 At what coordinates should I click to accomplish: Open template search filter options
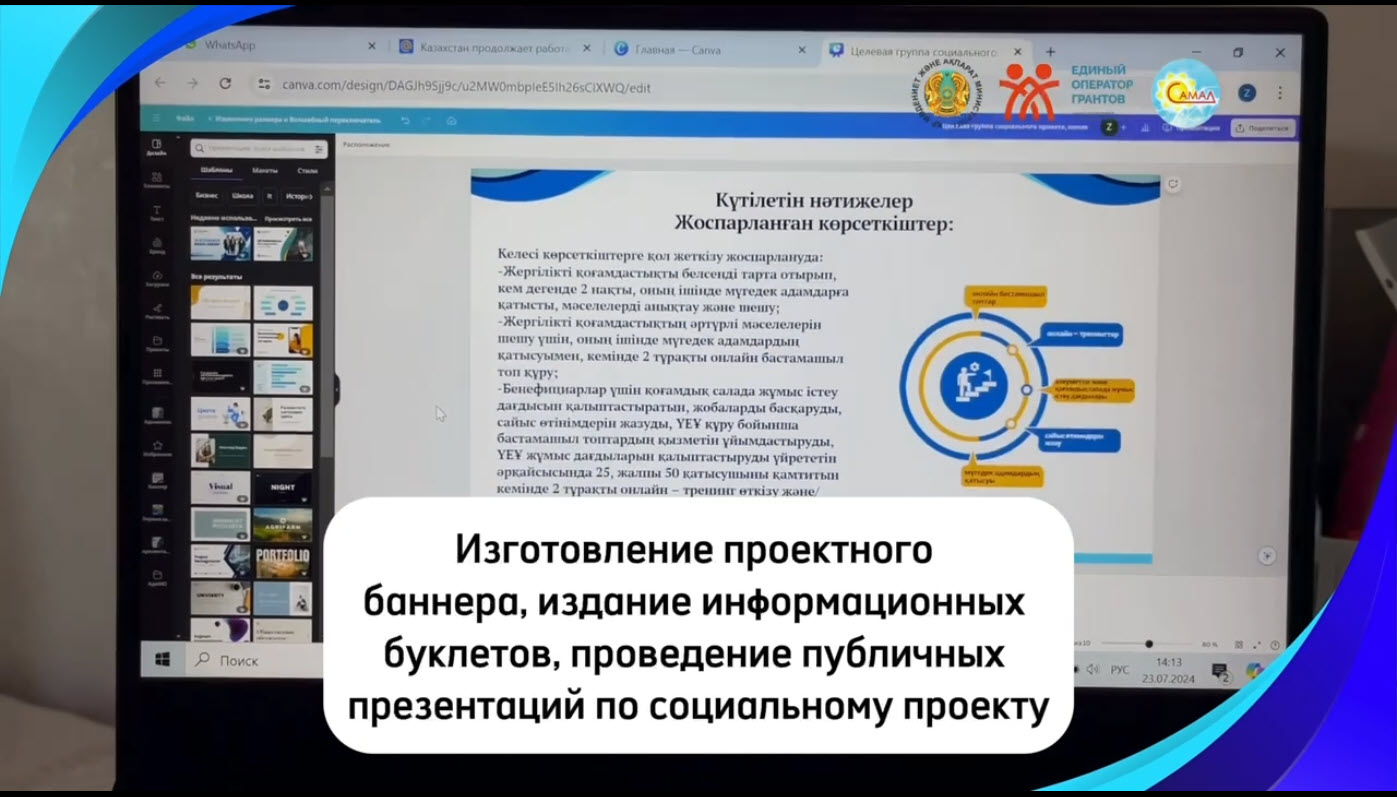319,149
